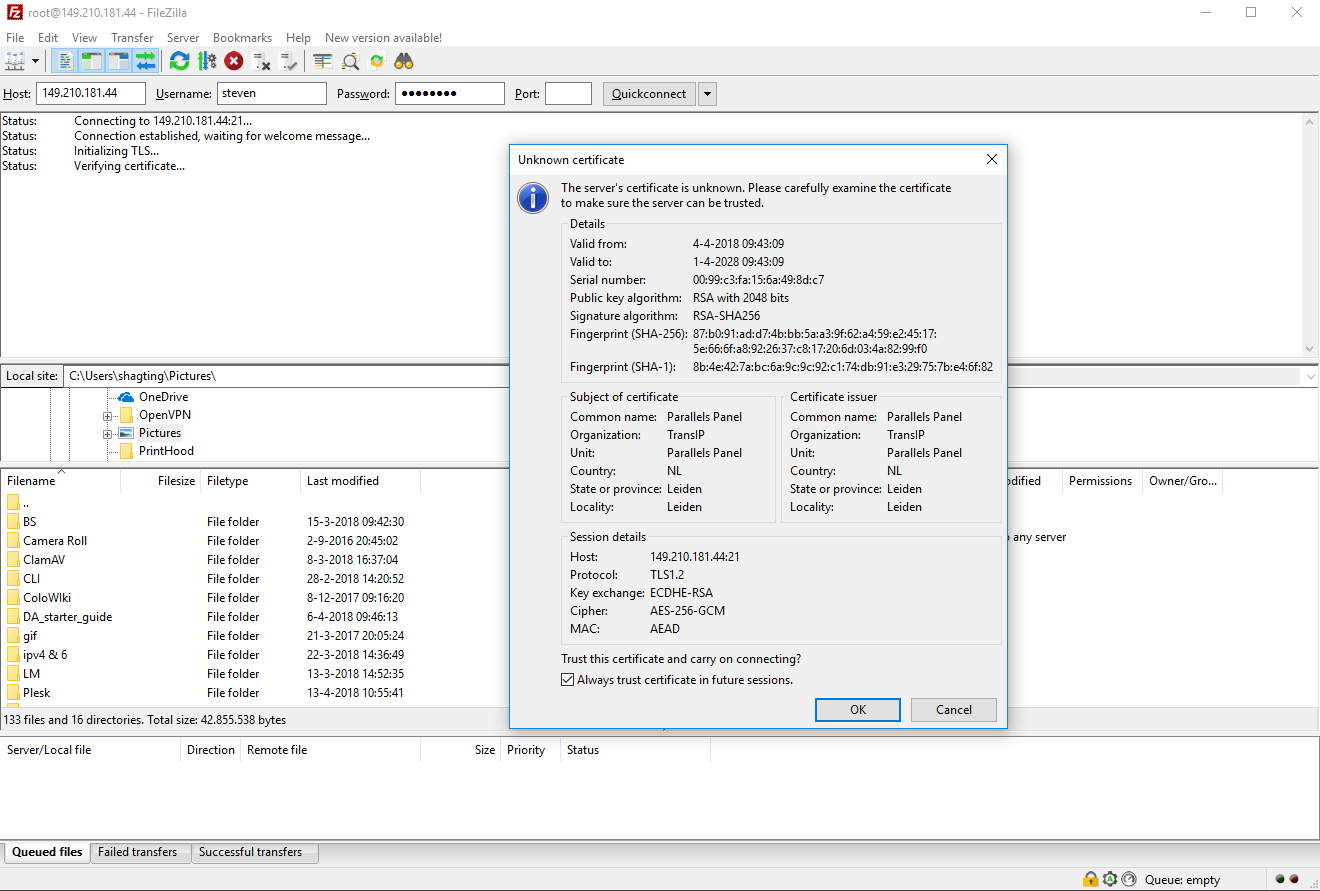Open the Quickconnect history dropdown
Screen dimensions: 1320x891
pos(707,94)
